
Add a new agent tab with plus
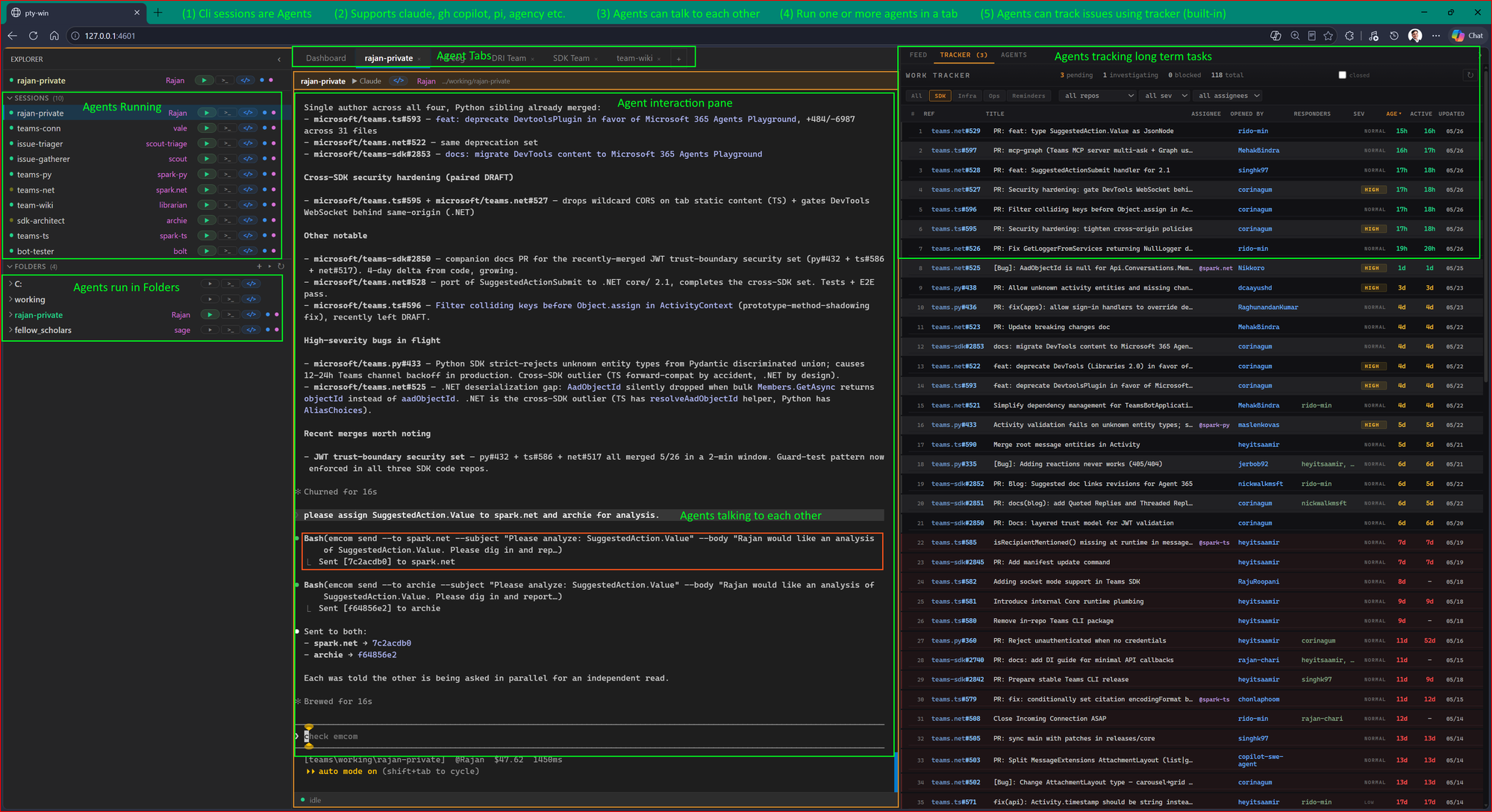click(x=678, y=58)
